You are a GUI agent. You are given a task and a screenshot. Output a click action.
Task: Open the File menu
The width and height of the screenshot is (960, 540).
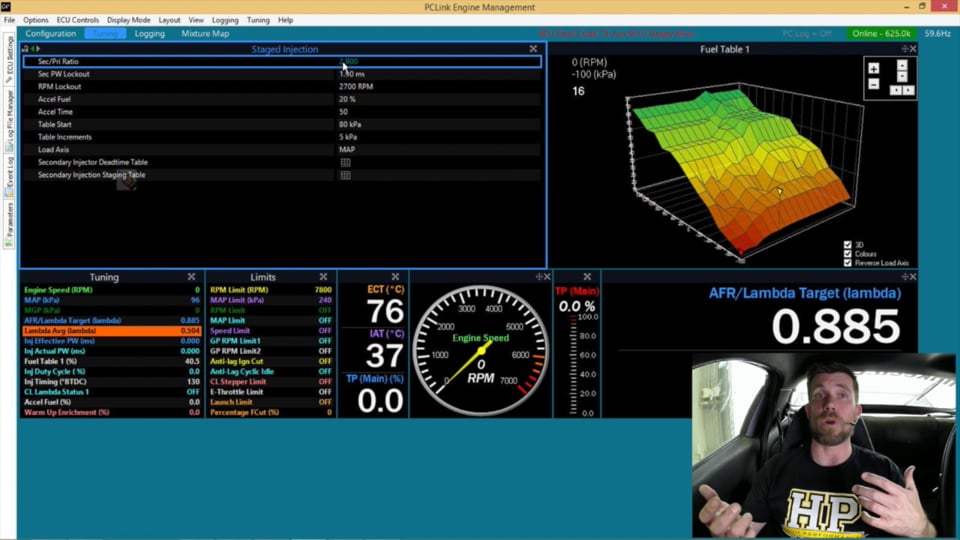click(9, 20)
